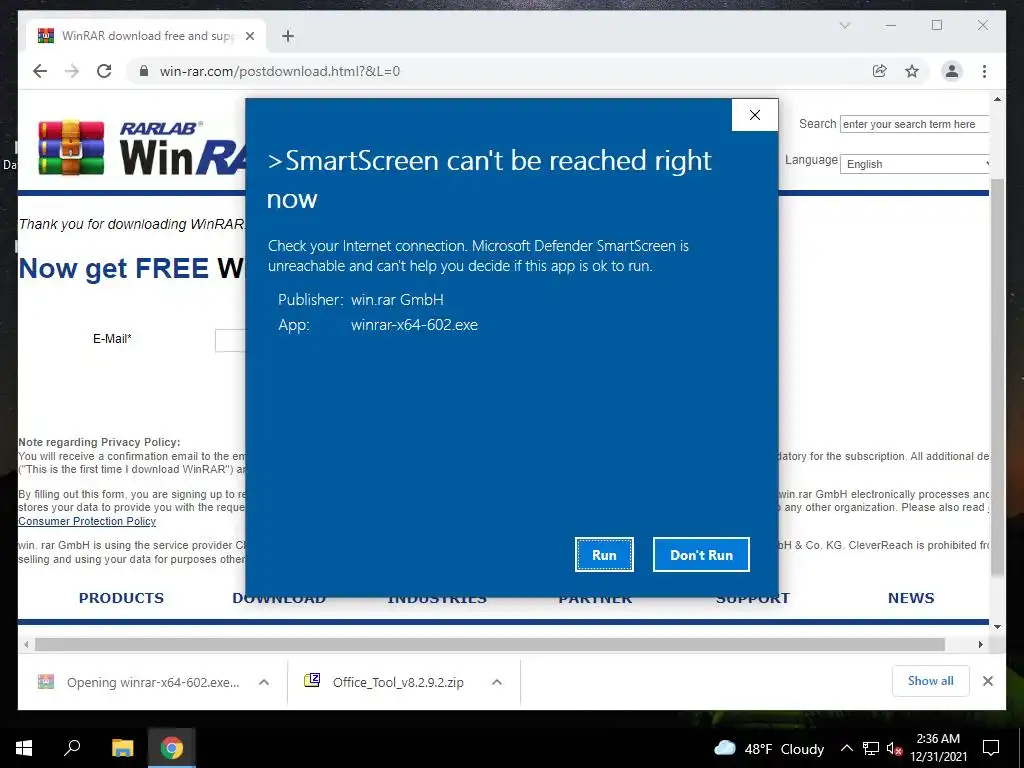Show all downloads
This screenshot has width=1024, height=768.
click(931, 681)
